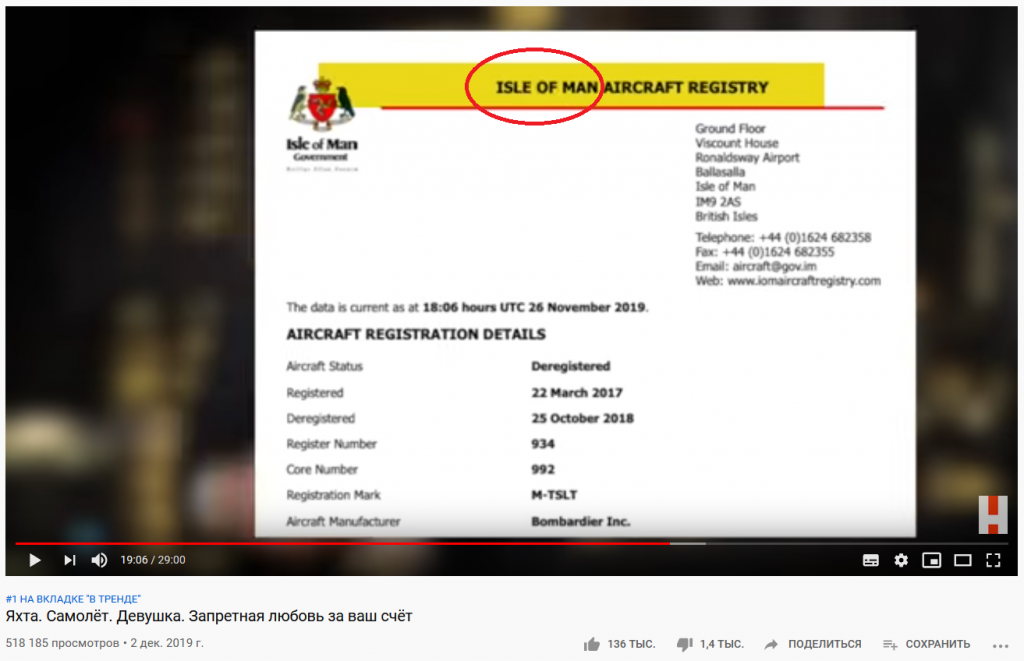Open more actions three-dot menu
Screen dimensions: 1024x661
[1000, 645]
